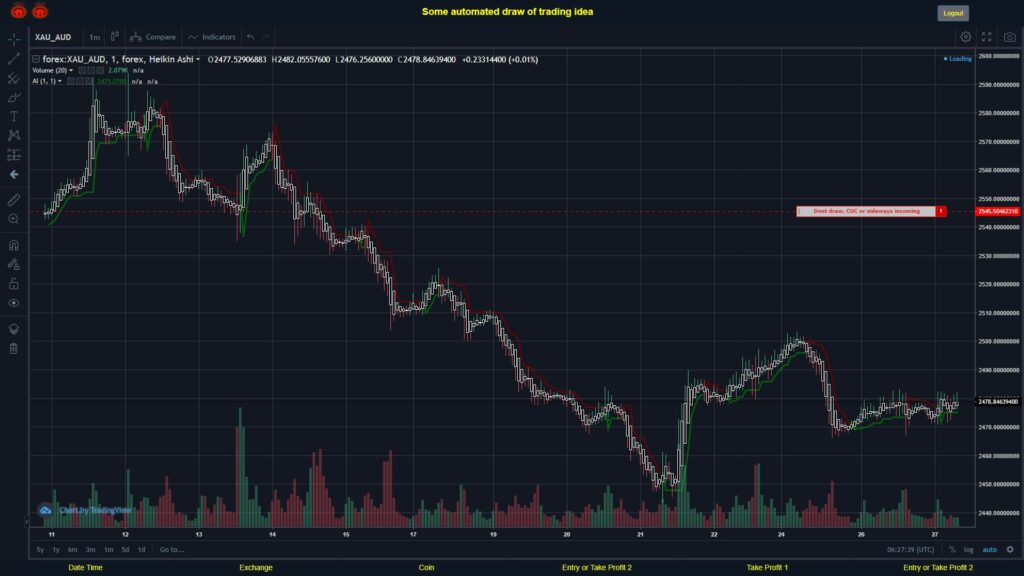Set the time range to 5y
The image size is (1024, 576).
pos(40,550)
